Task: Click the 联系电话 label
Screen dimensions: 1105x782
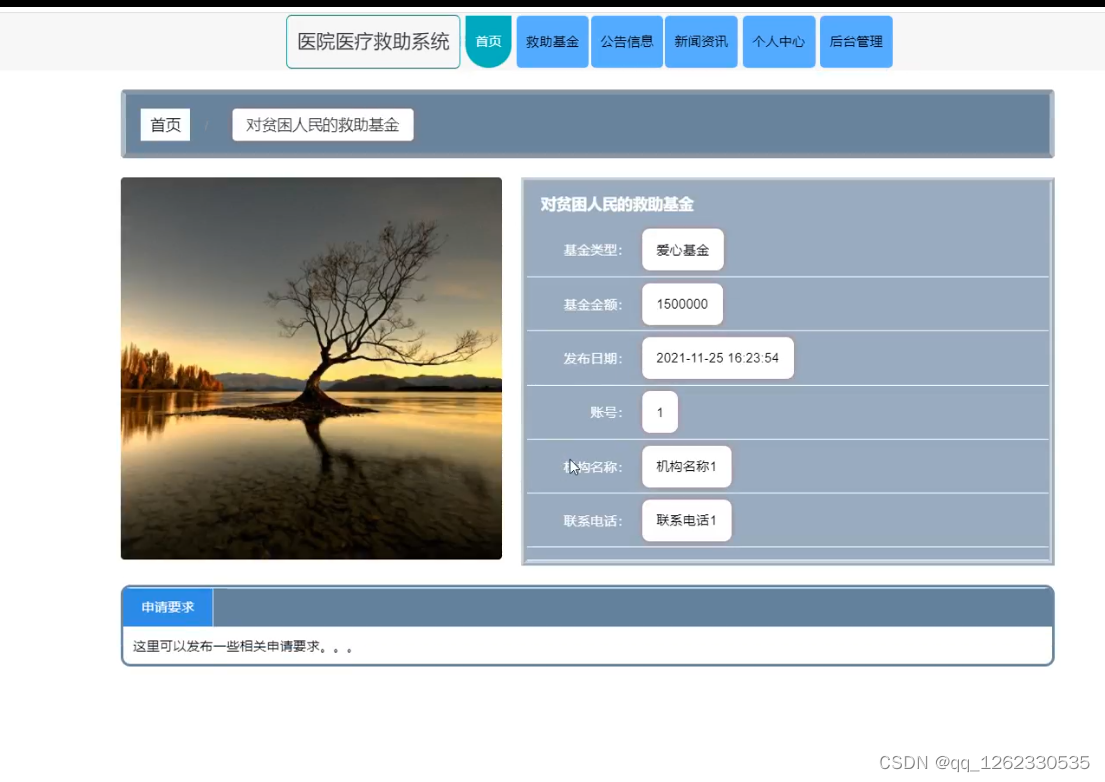Action: (x=593, y=521)
